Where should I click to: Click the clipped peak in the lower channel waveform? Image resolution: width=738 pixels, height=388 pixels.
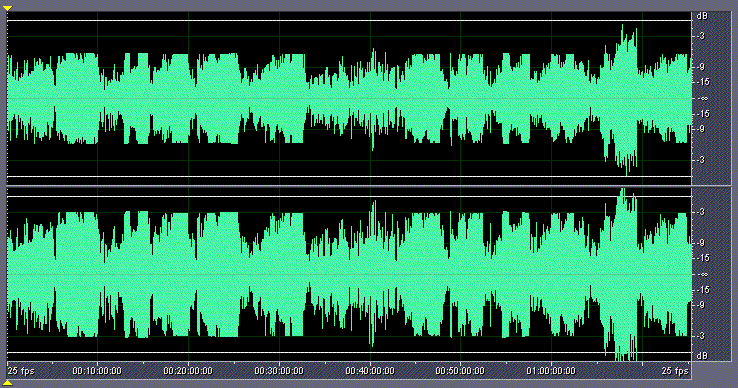point(623,191)
